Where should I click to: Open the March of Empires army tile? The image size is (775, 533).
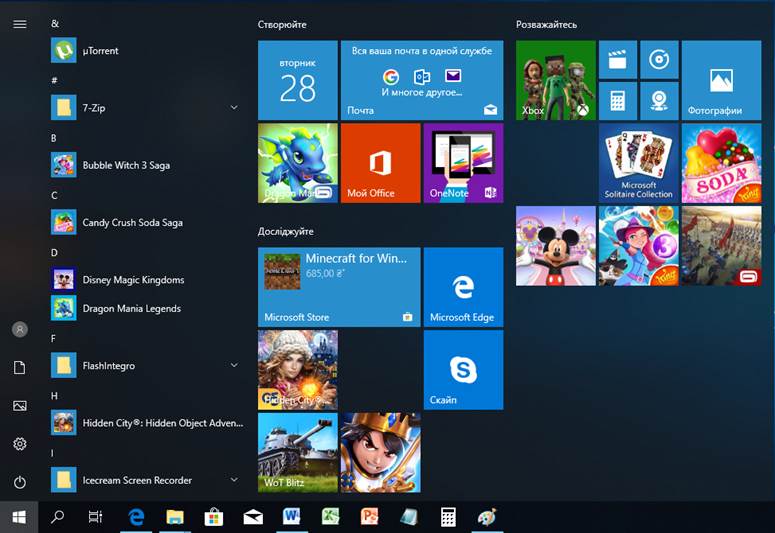point(721,246)
